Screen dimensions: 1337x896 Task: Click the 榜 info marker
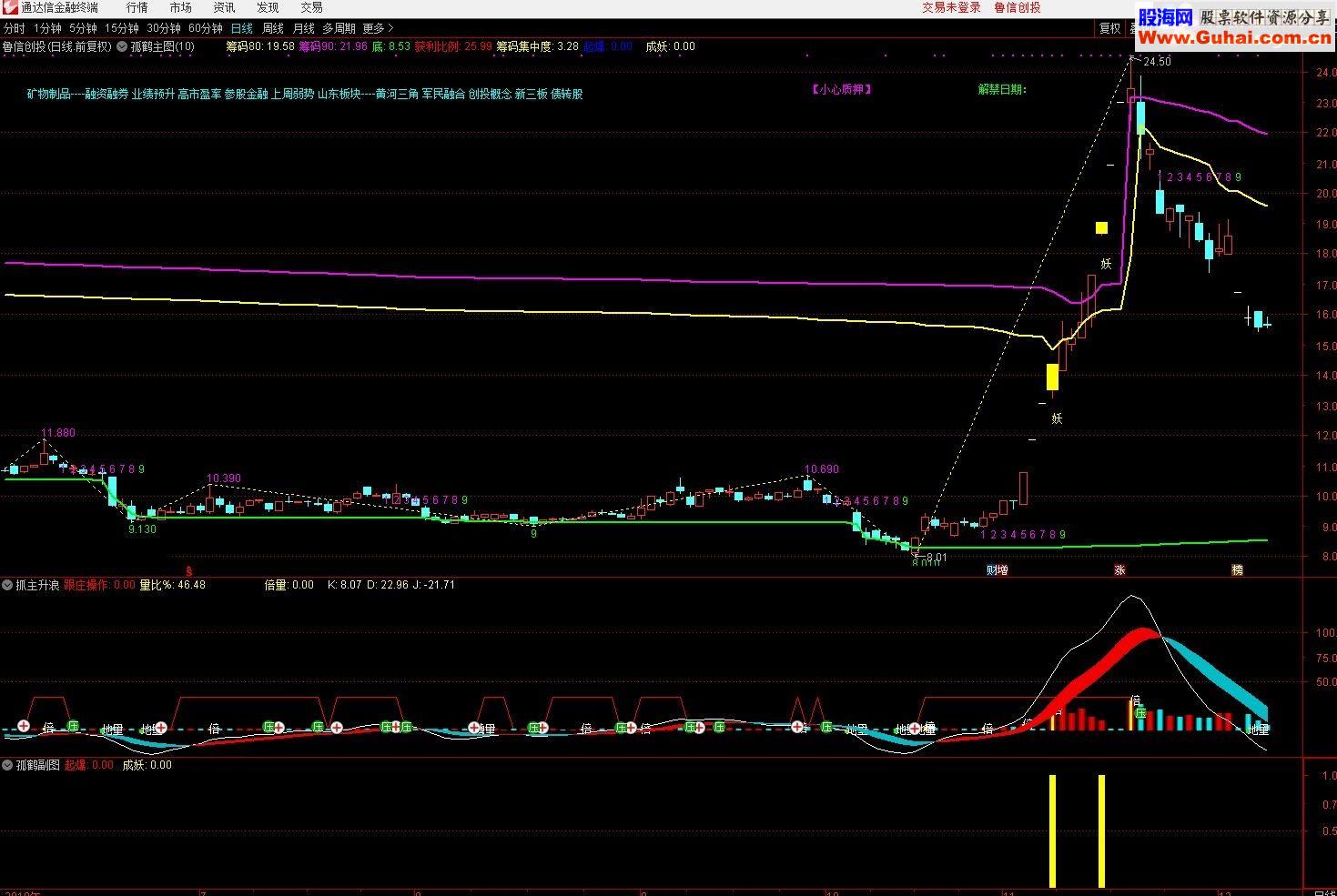(x=1237, y=570)
